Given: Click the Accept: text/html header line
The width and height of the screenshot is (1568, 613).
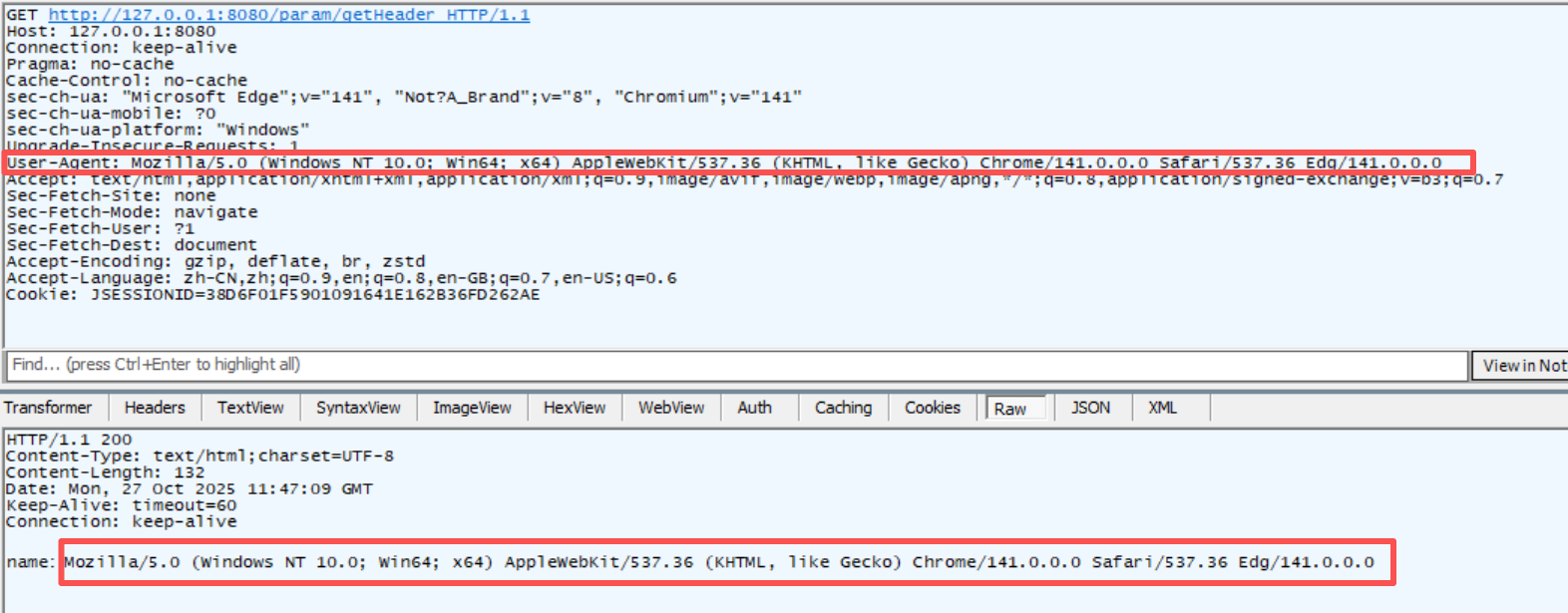Looking at the screenshot, I should [x=755, y=179].
